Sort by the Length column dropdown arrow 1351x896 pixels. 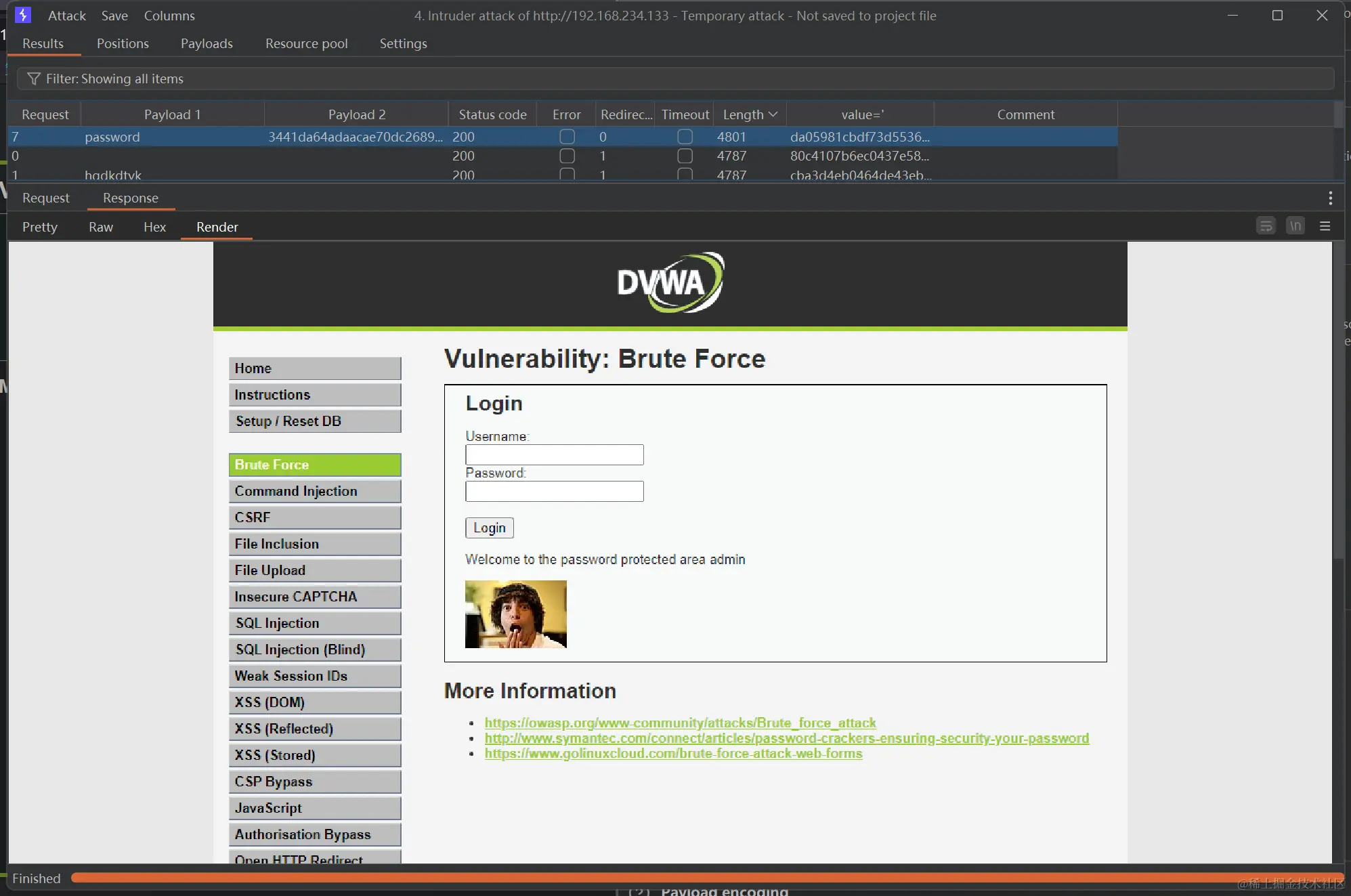(x=773, y=114)
